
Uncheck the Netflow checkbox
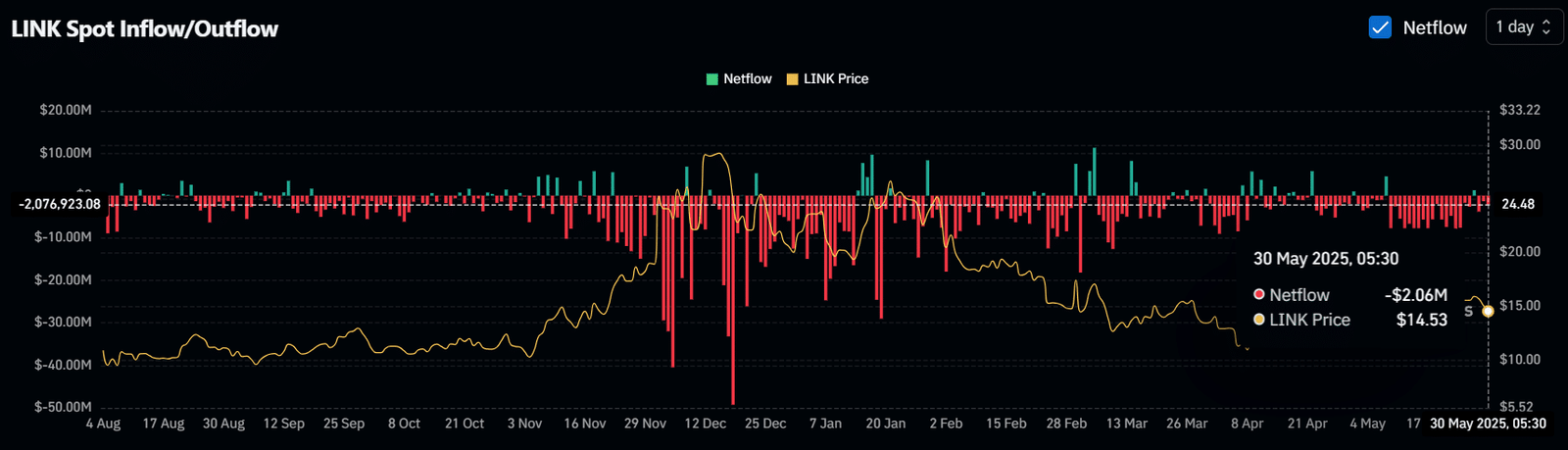[x=1380, y=27]
